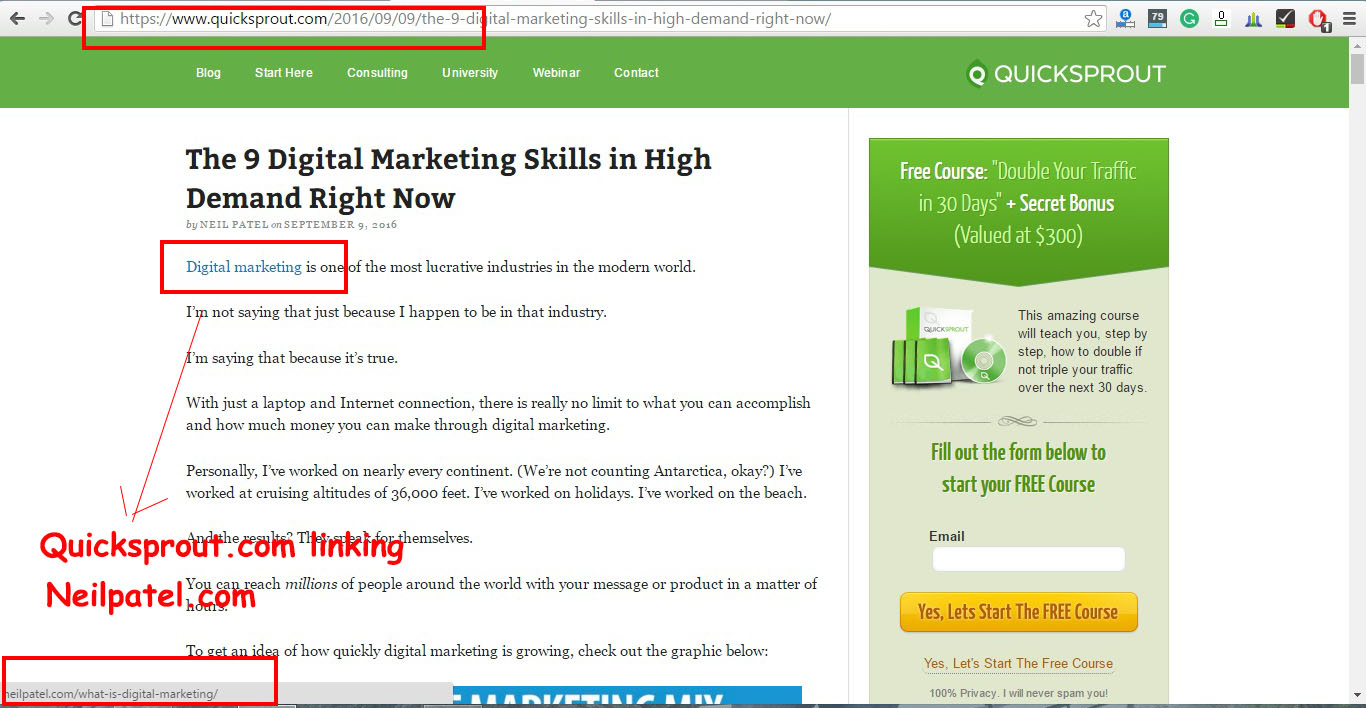Click the "Free Course:" banner heading
1366x708 pixels.
(943, 171)
